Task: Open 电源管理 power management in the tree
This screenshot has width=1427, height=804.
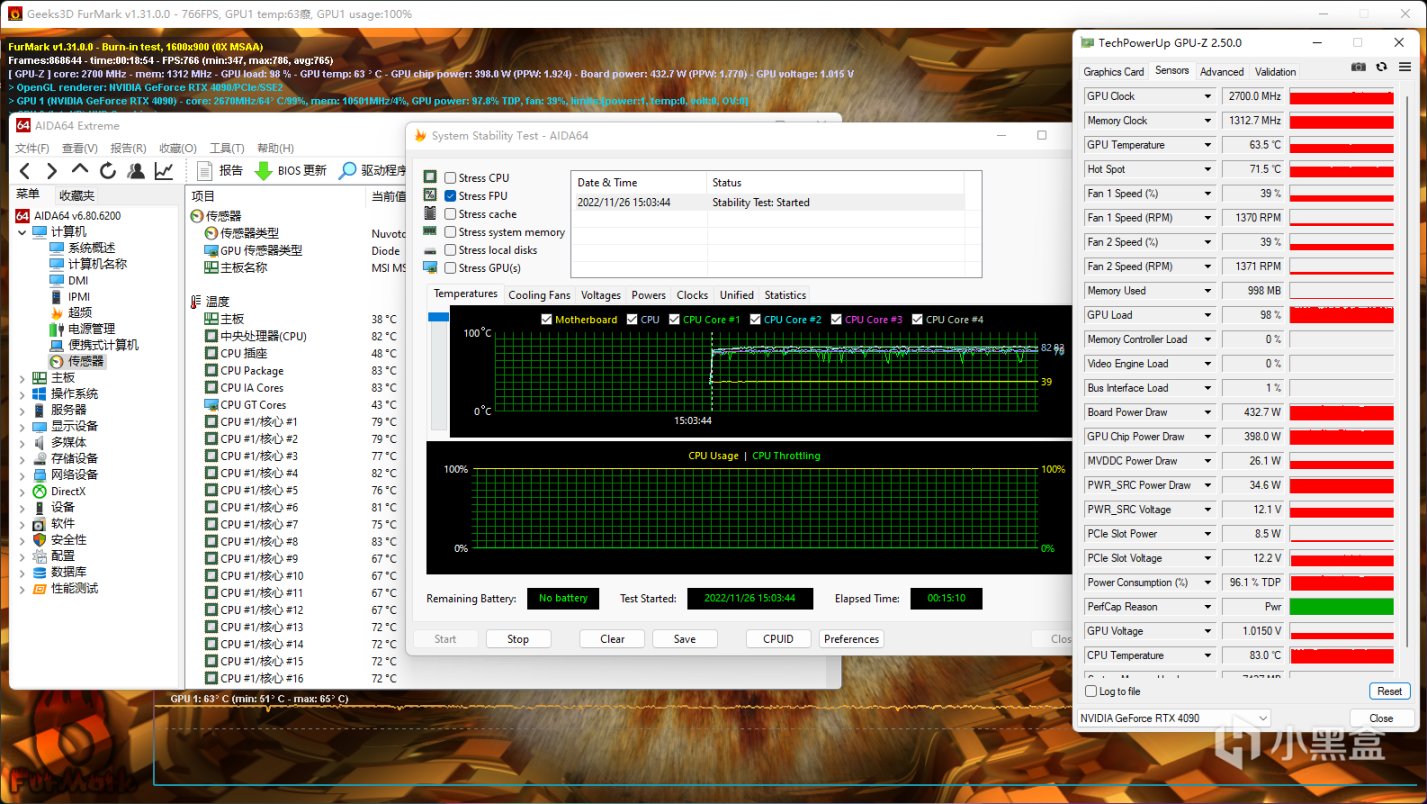Action: [82, 329]
